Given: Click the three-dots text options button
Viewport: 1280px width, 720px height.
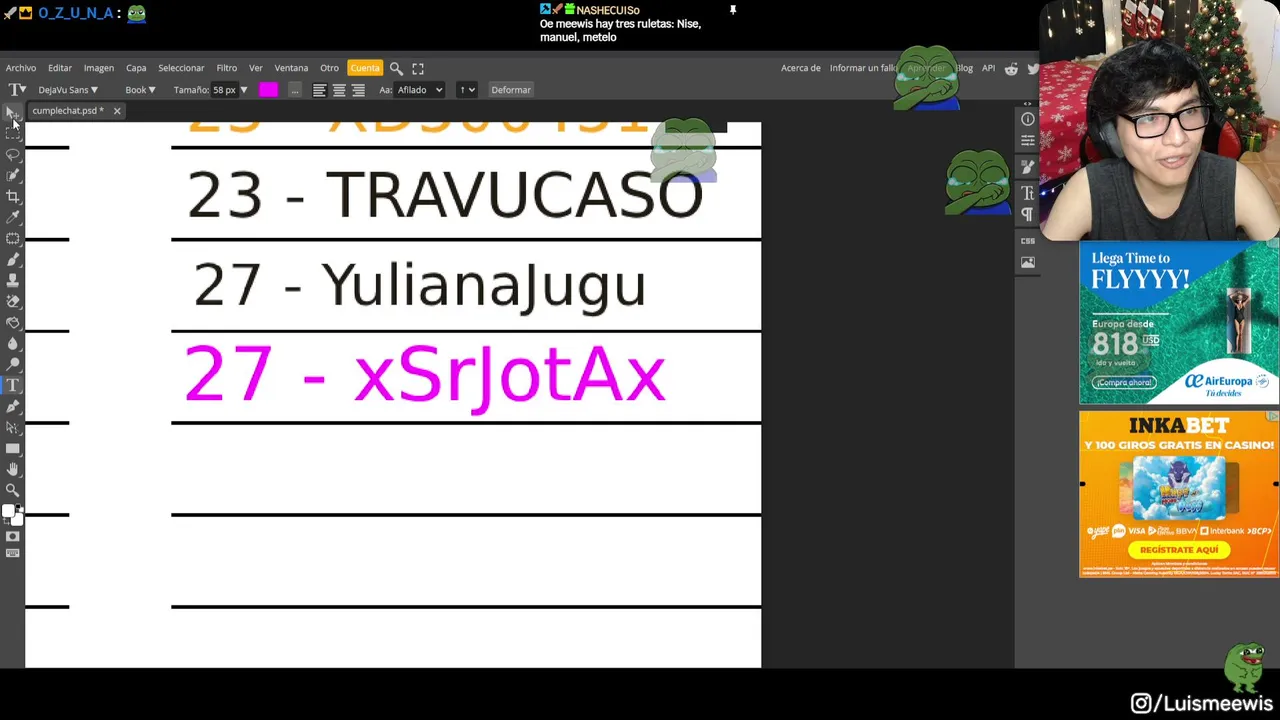Looking at the screenshot, I should pyautogui.click(x=294, y=90).
